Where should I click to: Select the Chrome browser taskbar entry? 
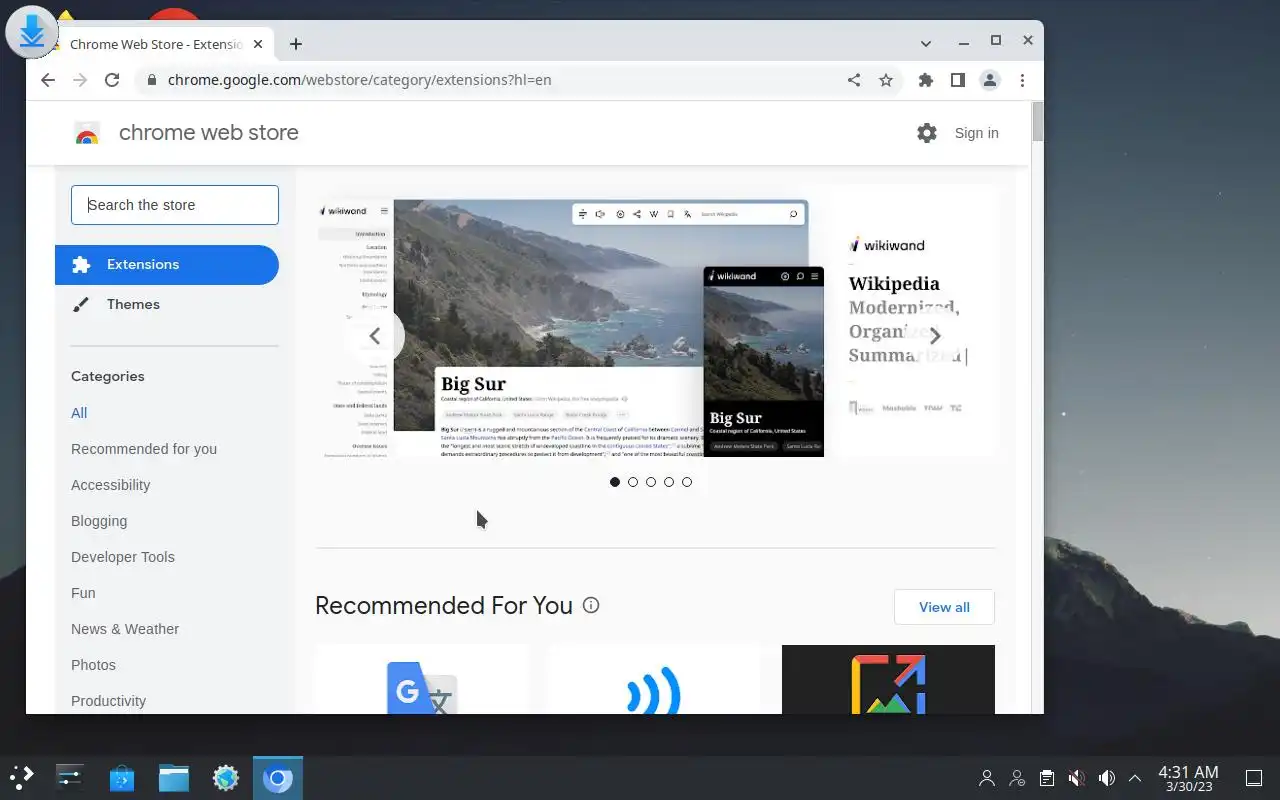(278, 778)
